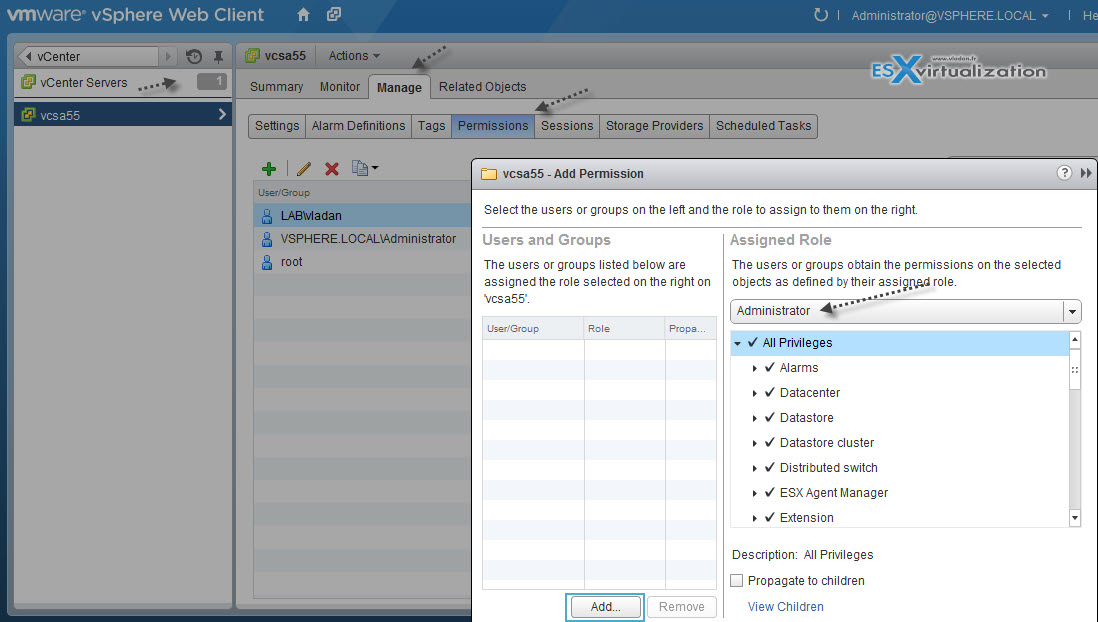The image size is (1098, 622).
Task: Click pencil edit permission icon
Action: point(303,169)
